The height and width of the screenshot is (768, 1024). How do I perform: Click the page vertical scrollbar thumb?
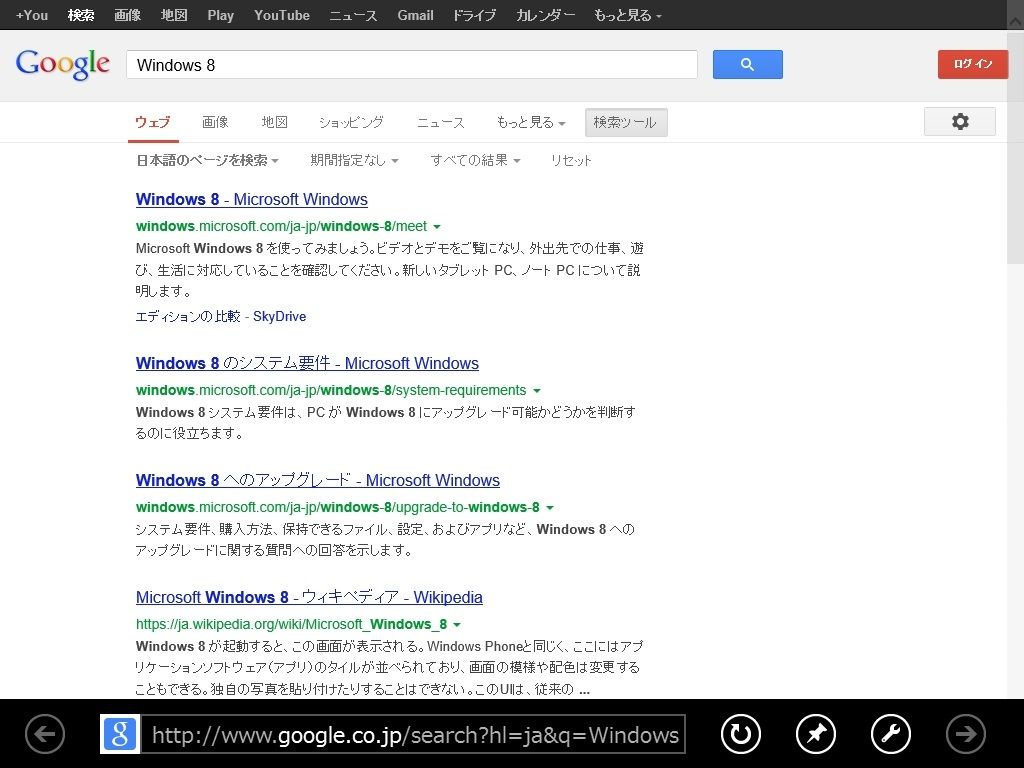tap(1016, 147)
